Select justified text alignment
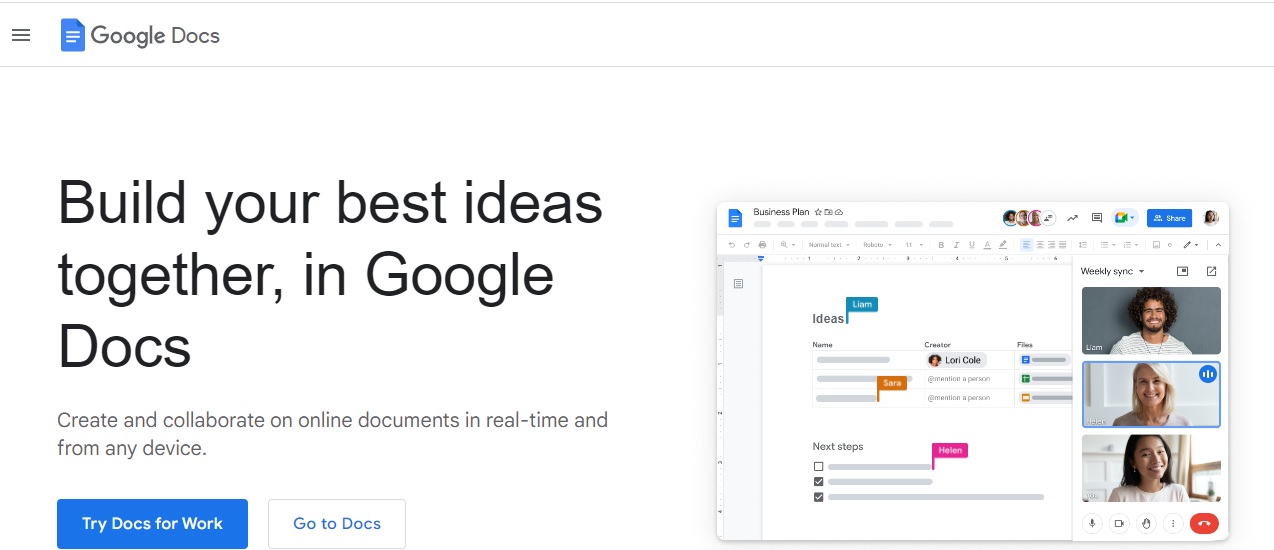 pos(1063,245)
